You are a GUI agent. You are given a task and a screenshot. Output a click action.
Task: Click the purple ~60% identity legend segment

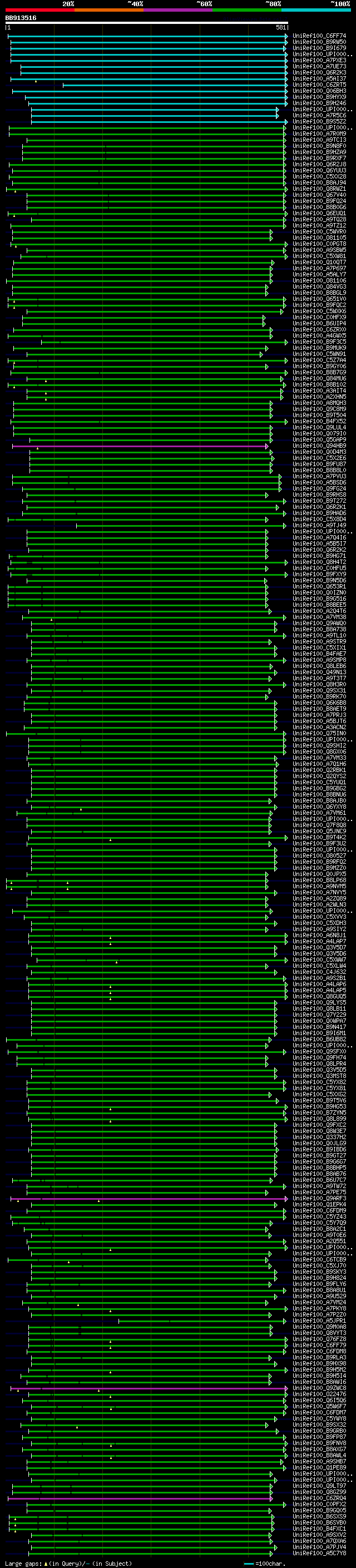(x=177, y=10)
